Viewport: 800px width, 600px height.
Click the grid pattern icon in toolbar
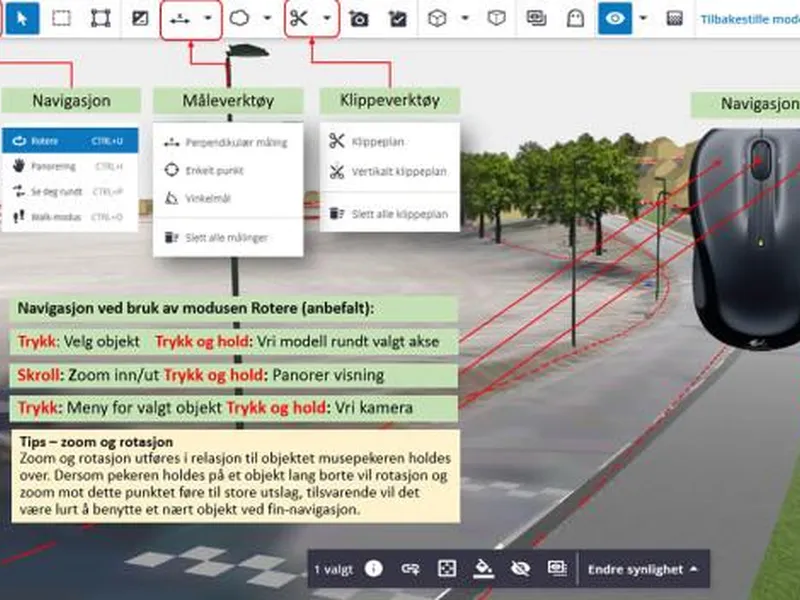coord(674,18)
